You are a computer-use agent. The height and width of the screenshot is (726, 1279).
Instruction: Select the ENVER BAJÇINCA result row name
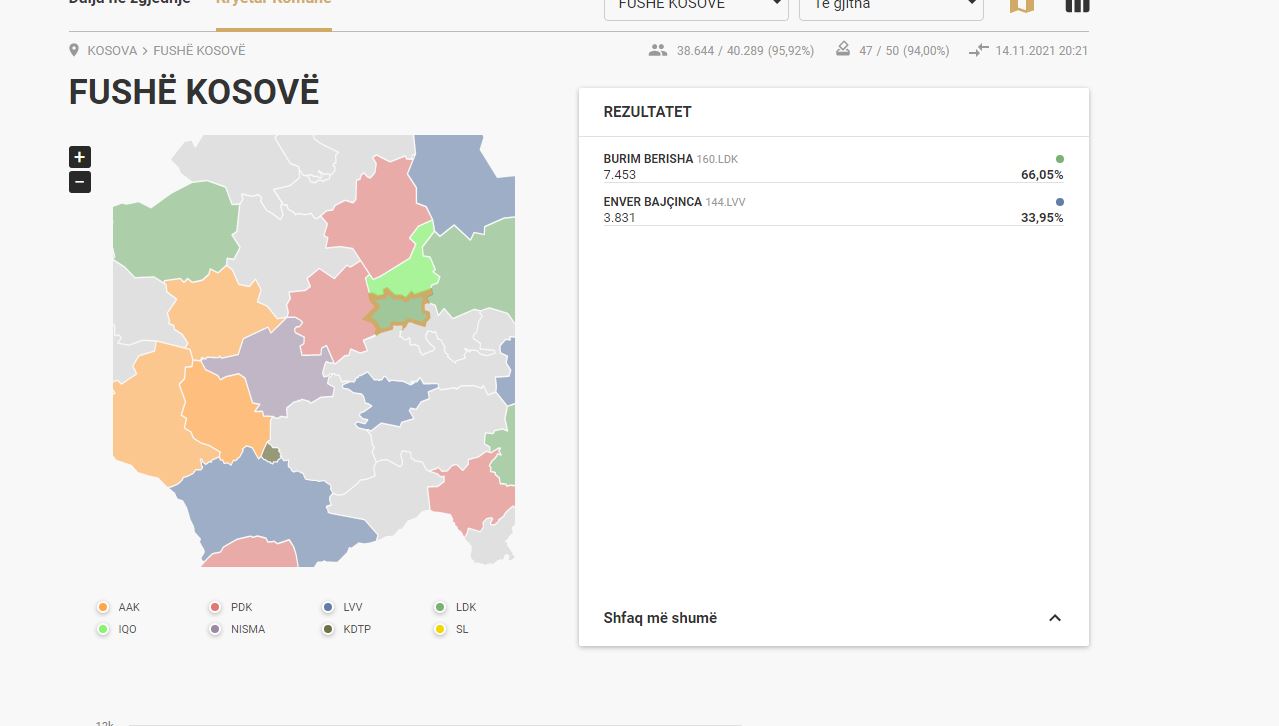(652, 202)
